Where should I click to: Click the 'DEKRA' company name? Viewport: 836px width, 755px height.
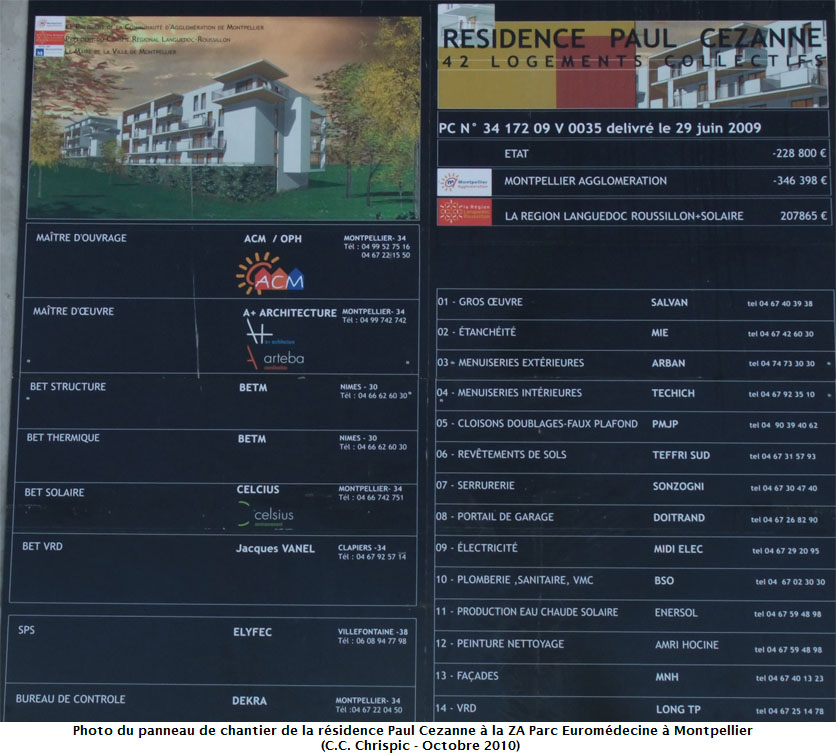pos(249,701)
